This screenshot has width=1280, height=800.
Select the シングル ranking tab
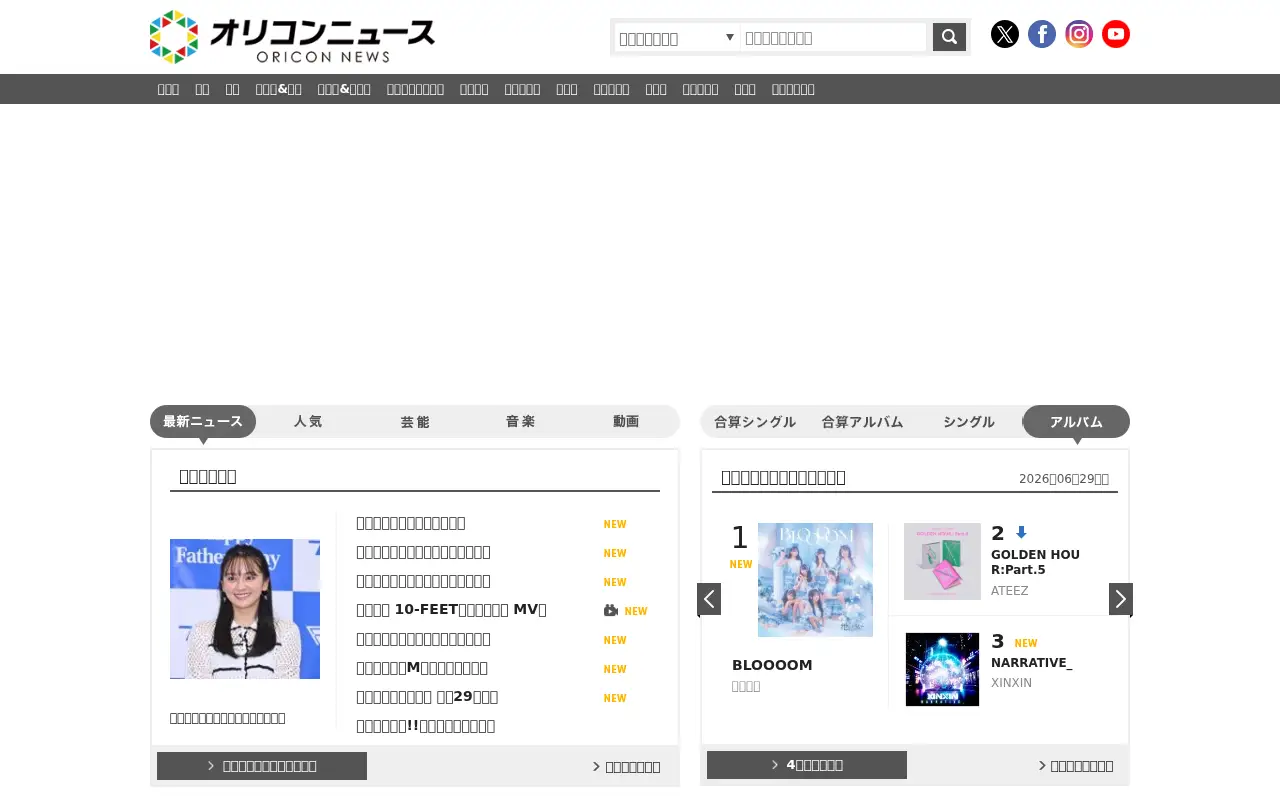[x=969, y=421]
